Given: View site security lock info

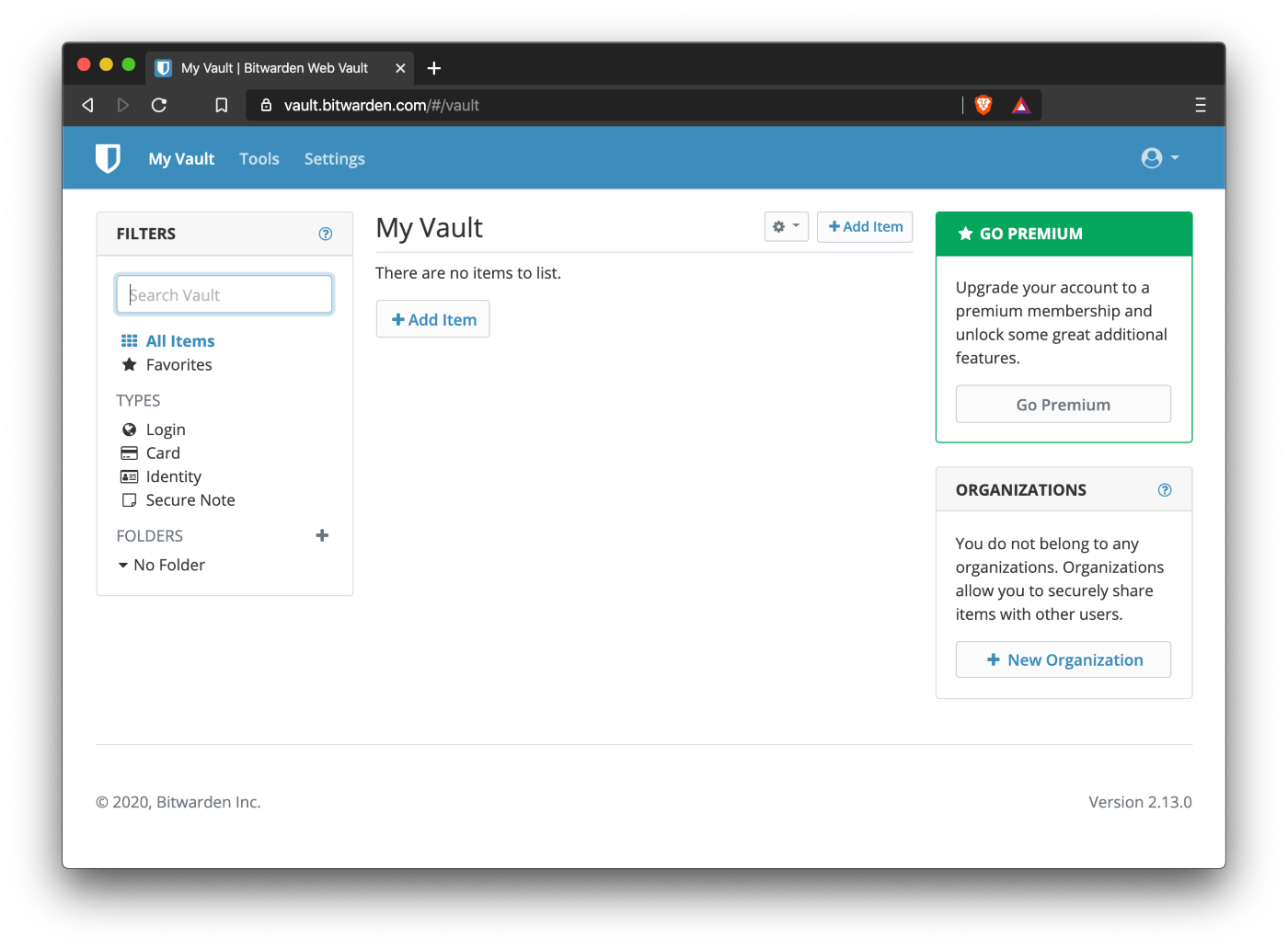Looking at the screenshot, I should click(x=266, y=105).
